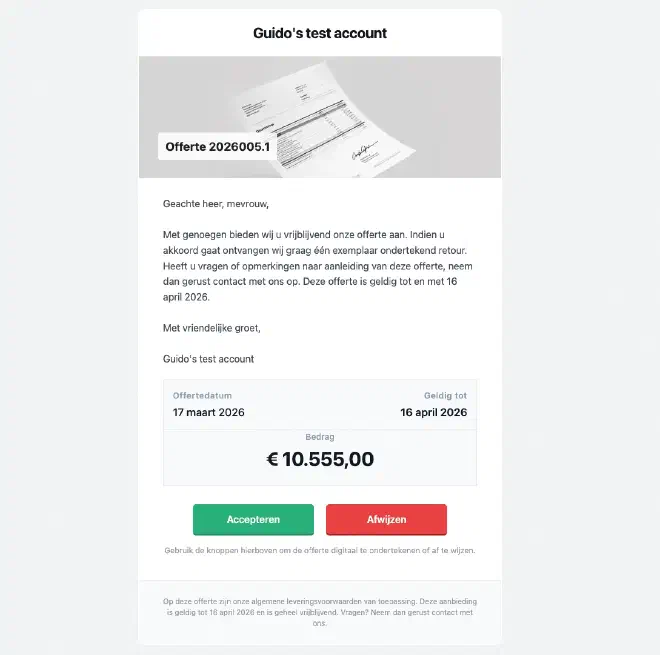Click the Bedrag label
660x655 pixels.
click(x=320, y=437)
